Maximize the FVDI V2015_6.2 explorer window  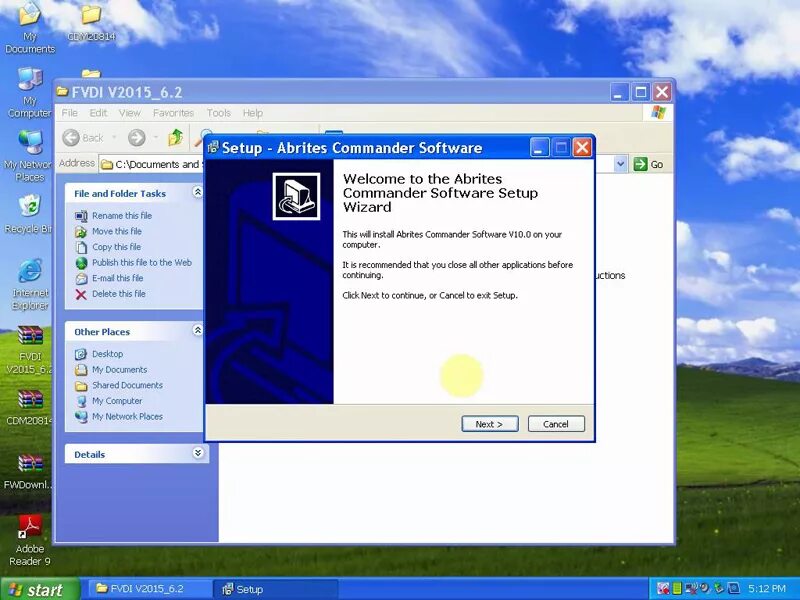(x=641, y=92)
